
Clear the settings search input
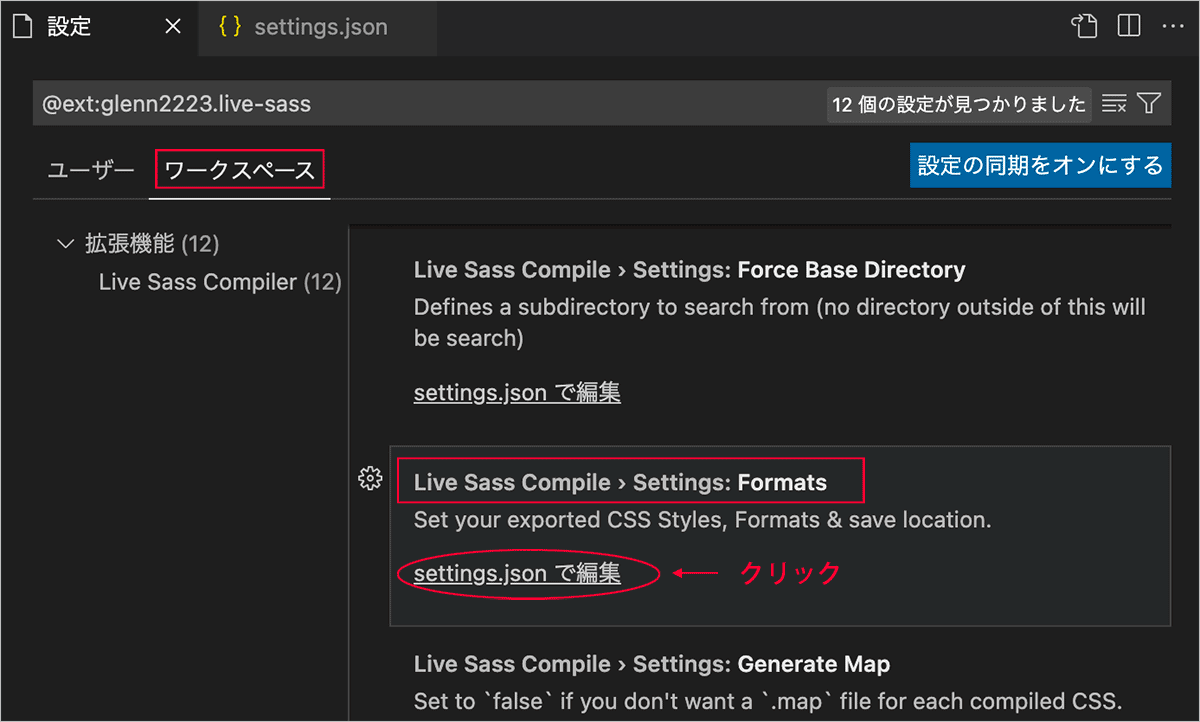[x=1114, y=104]
